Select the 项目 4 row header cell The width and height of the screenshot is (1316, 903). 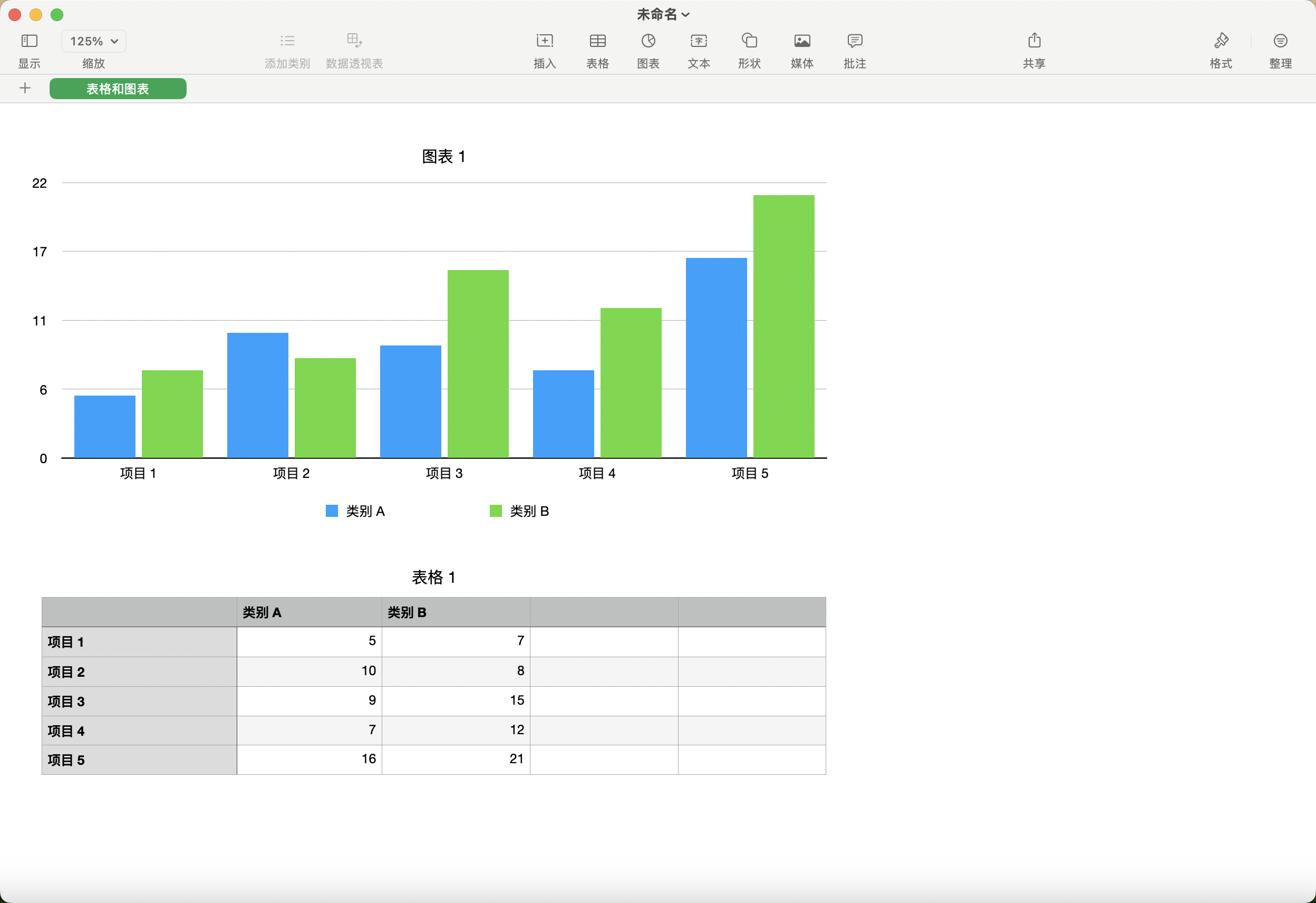[139, 731]
